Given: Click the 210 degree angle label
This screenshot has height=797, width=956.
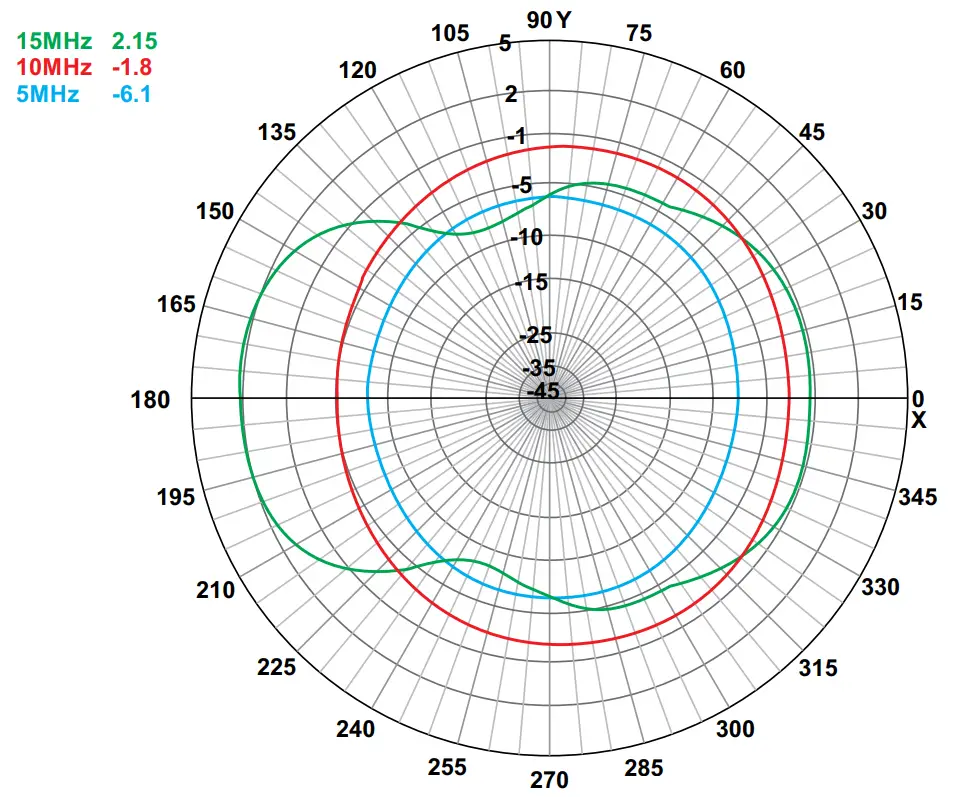Looking at the screenshot, I should [x=215, y=590].
